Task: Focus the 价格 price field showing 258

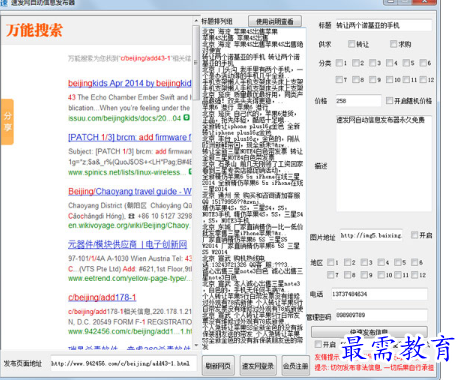Action: 358,101
